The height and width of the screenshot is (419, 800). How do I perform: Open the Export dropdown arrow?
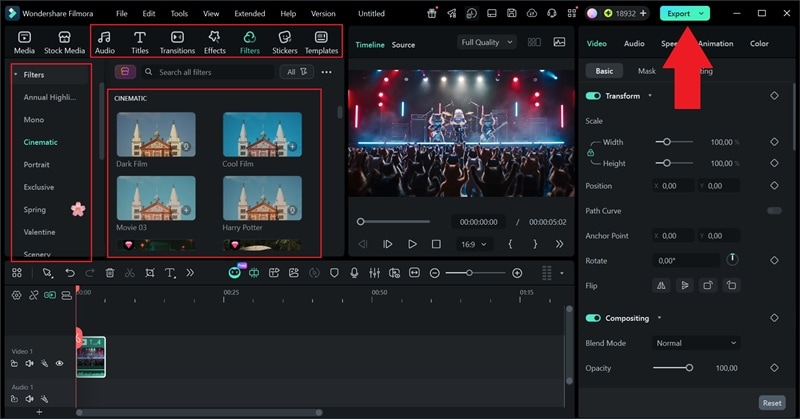(x=702, y=14)
